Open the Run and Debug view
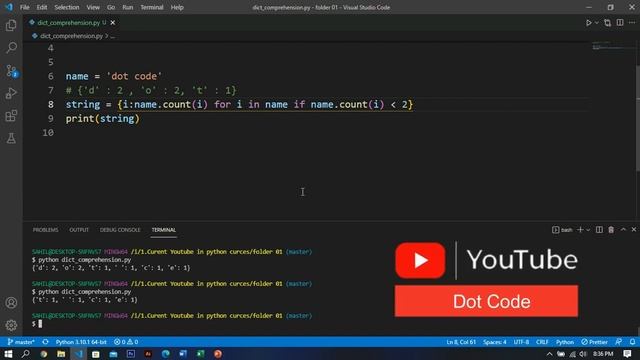This screenshot has height=360, width=640. click(11, 93)
